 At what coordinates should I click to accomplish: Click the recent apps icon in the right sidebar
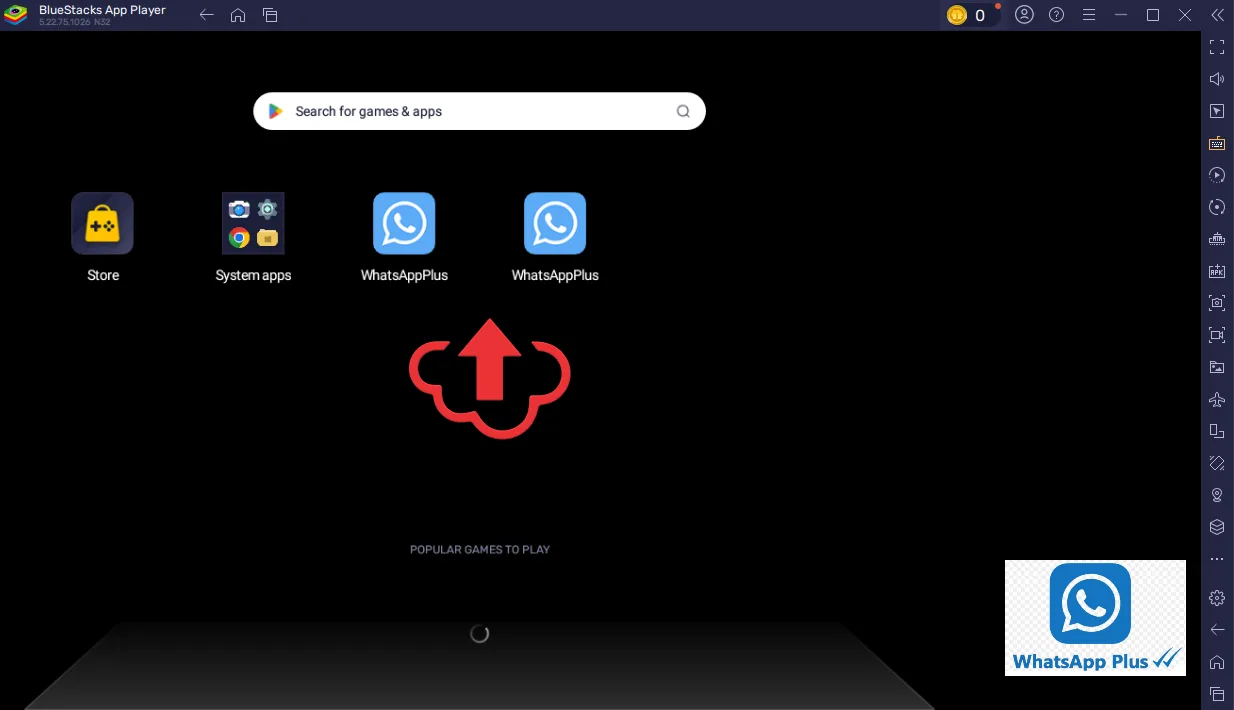tap(1217, 694)
